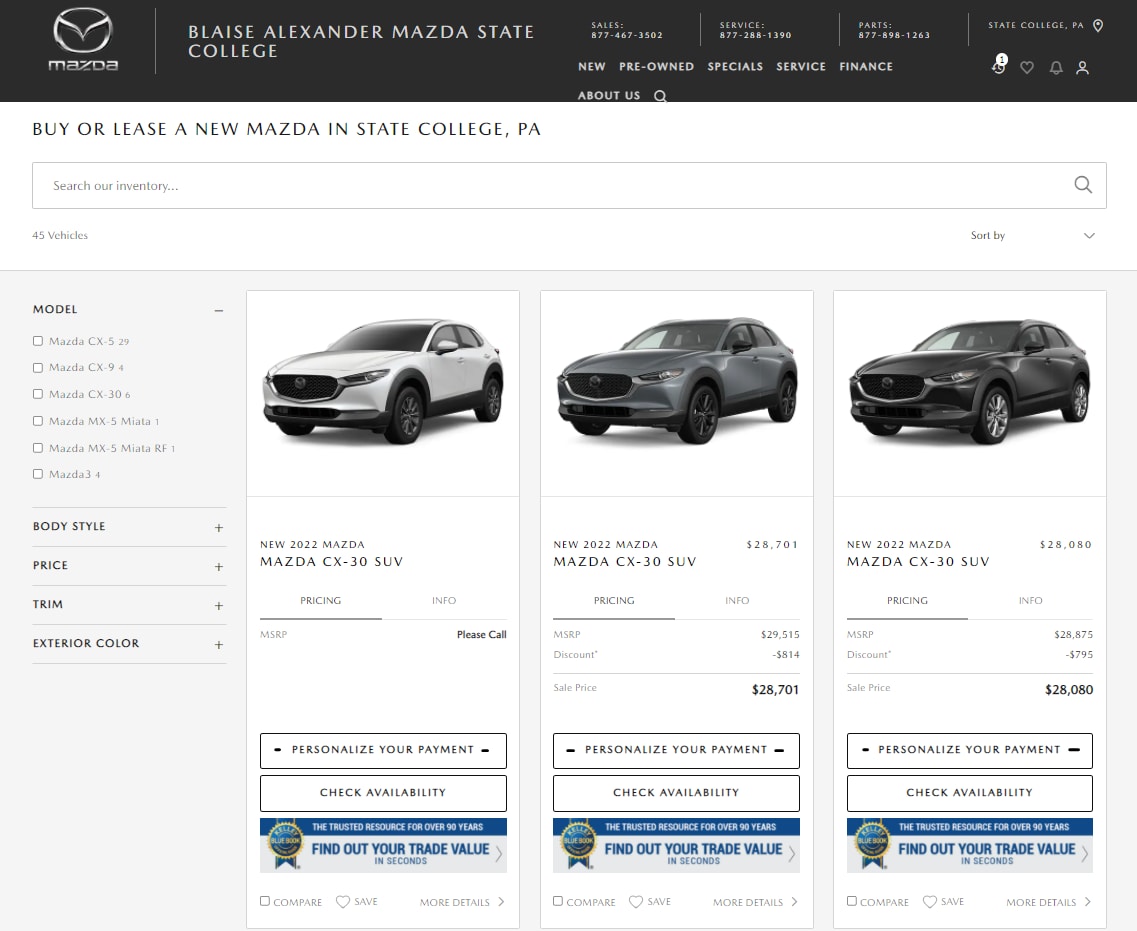Open recently viewed vehicles history icon
Image resolution: width=1137 pixels, height=931 pixels.
coord(998,67)
